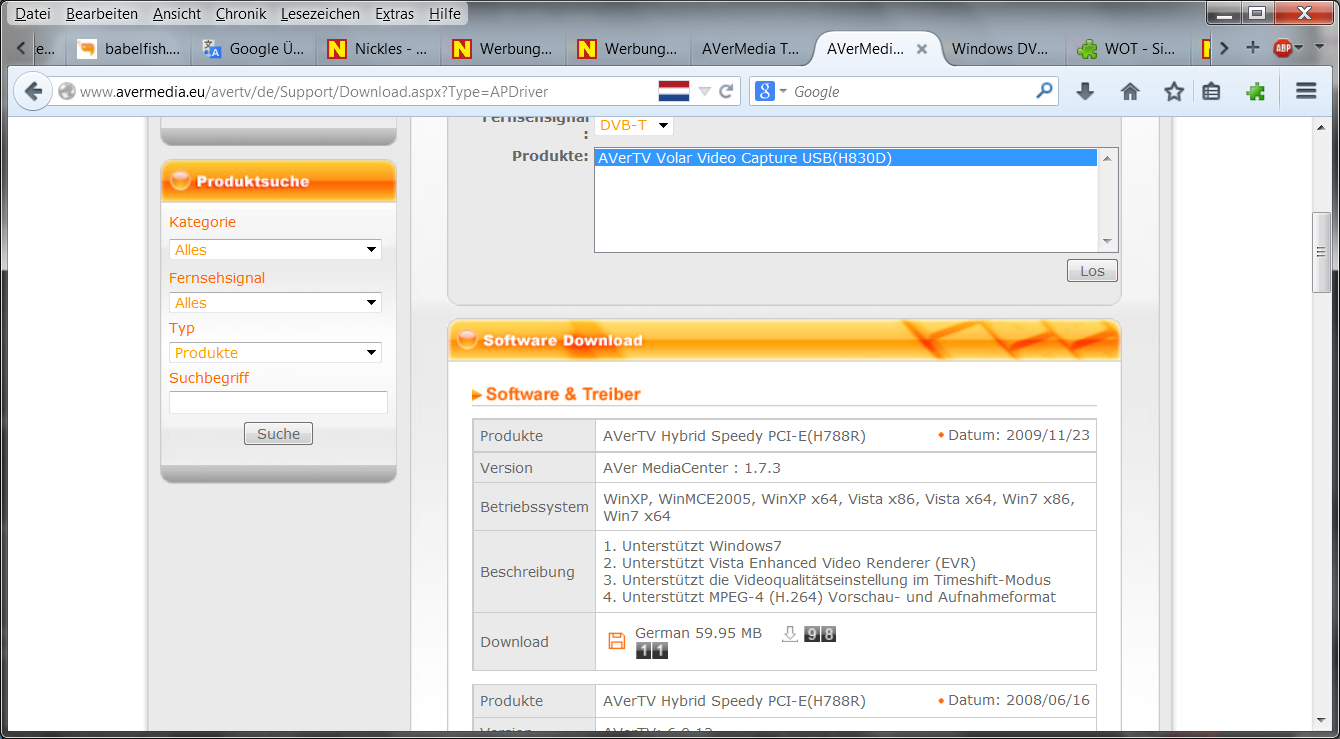
Task: Show bookmarks list icon
Action: point(1211,92)
